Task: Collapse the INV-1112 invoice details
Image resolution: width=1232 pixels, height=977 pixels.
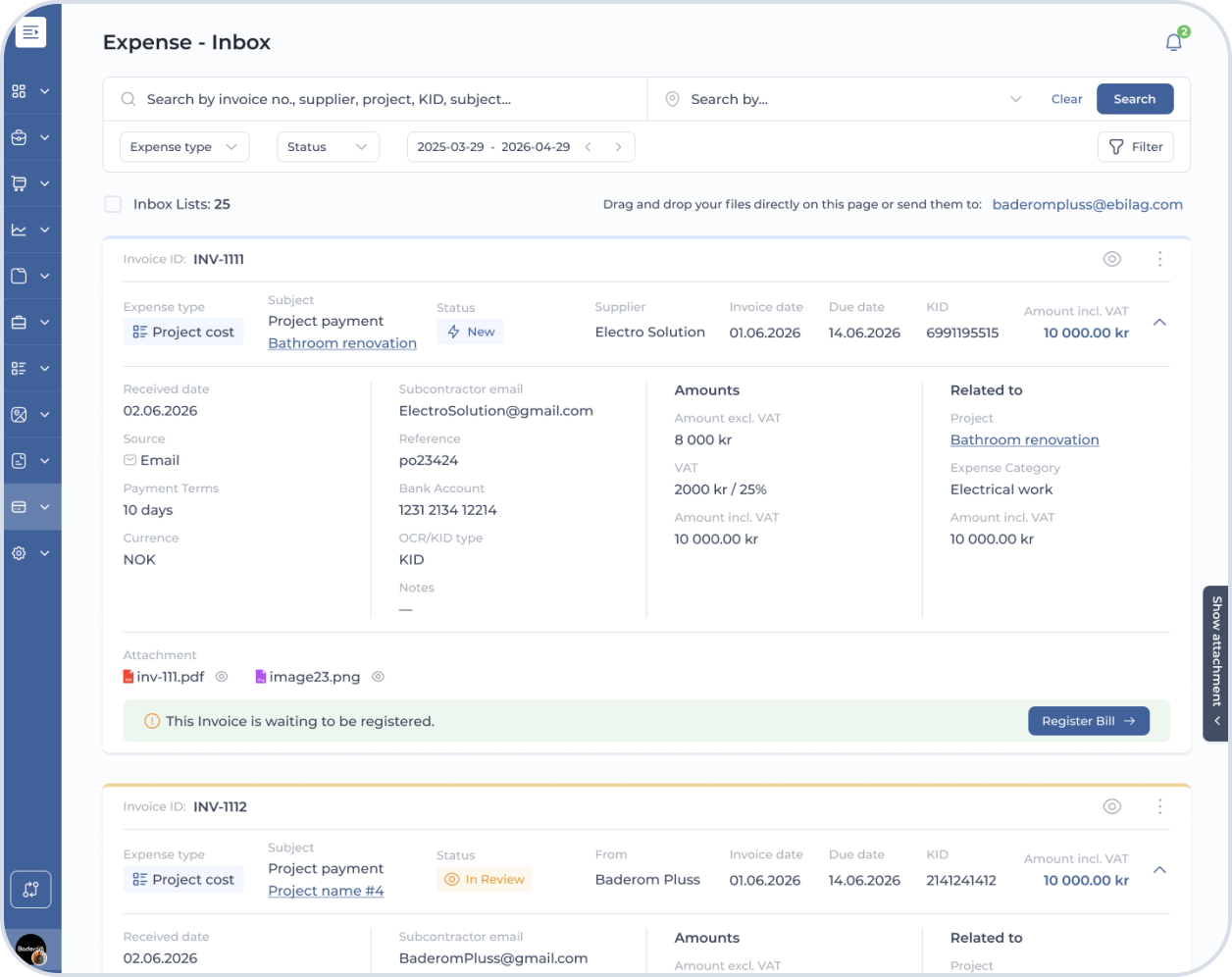Action: tap(1159, 870)
